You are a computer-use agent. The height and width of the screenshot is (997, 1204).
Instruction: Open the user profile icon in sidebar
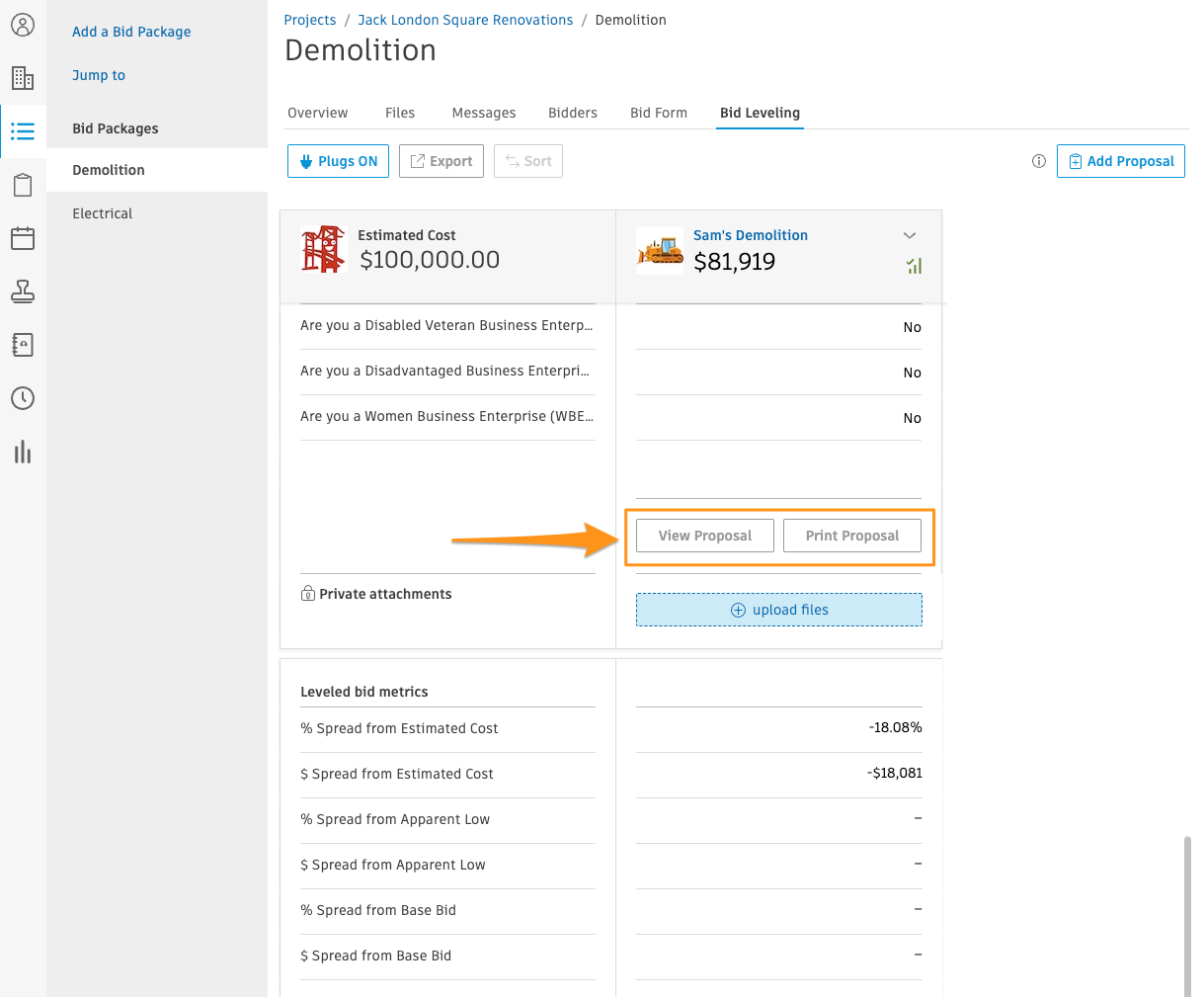tap(23, 25)
